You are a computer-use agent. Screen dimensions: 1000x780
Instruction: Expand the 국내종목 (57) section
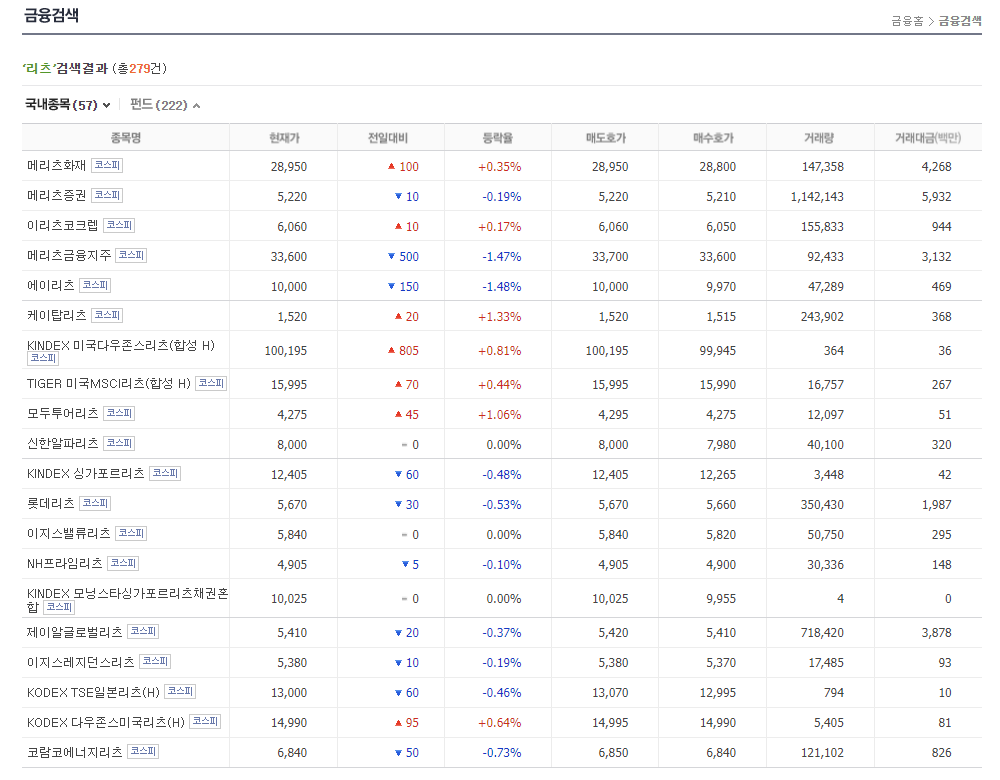68,105
